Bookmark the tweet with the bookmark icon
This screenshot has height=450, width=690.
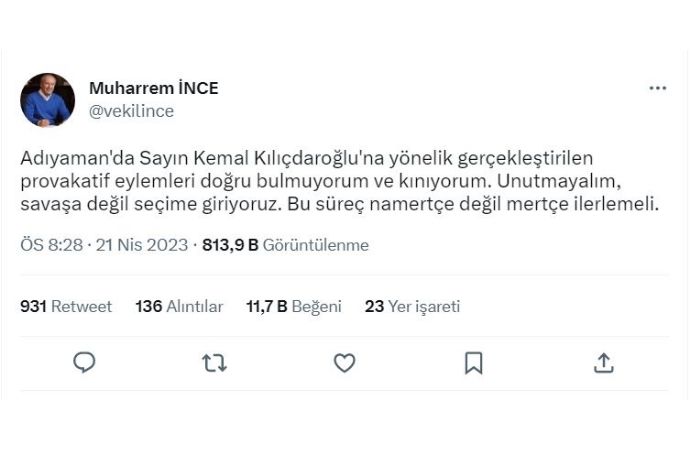474,362
